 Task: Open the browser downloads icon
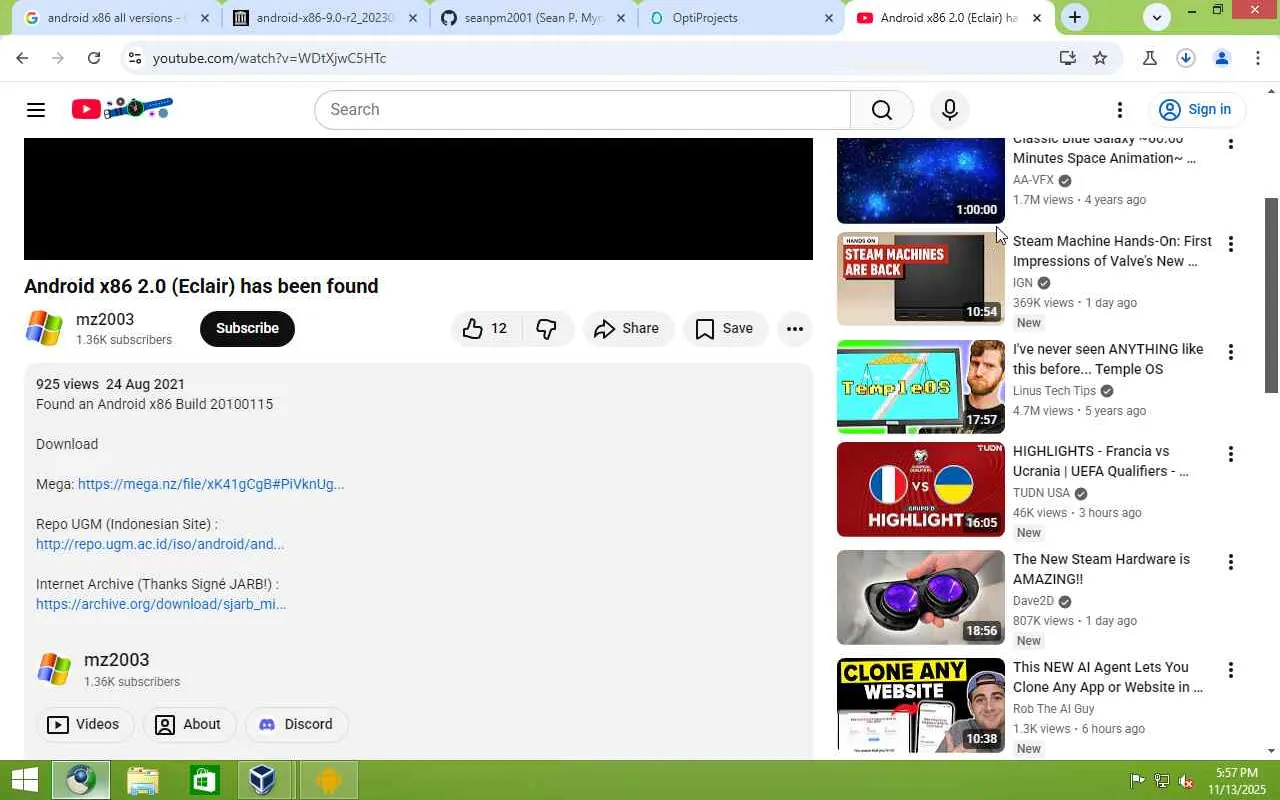pyautogui.click(x=1186, y=58)
